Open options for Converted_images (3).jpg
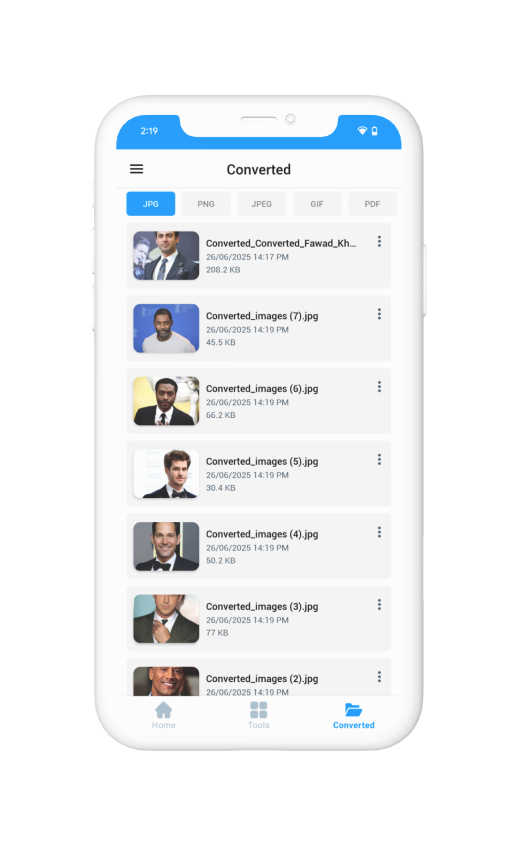The image size is (518, 845). (x=379, y=605)
